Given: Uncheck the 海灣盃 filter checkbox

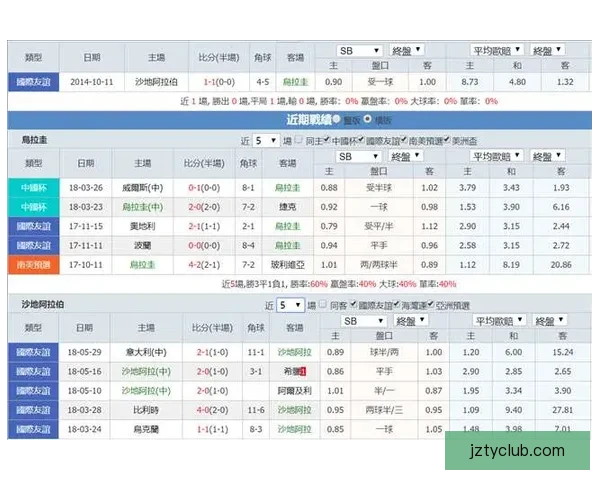Looking at the screenshot, I should pyautogui.click(x=396, y=304).
